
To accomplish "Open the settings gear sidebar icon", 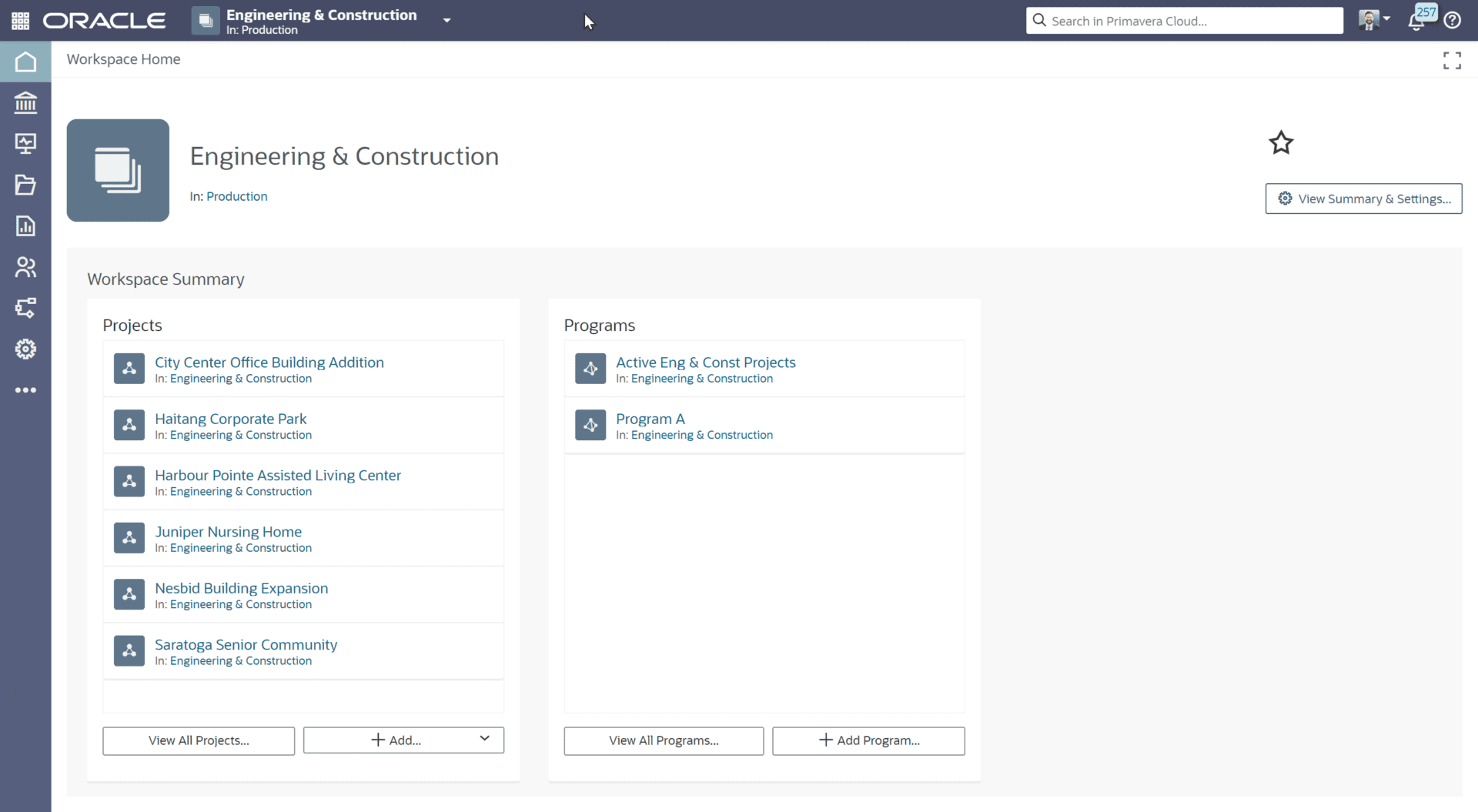I will (x=25, y=349).
